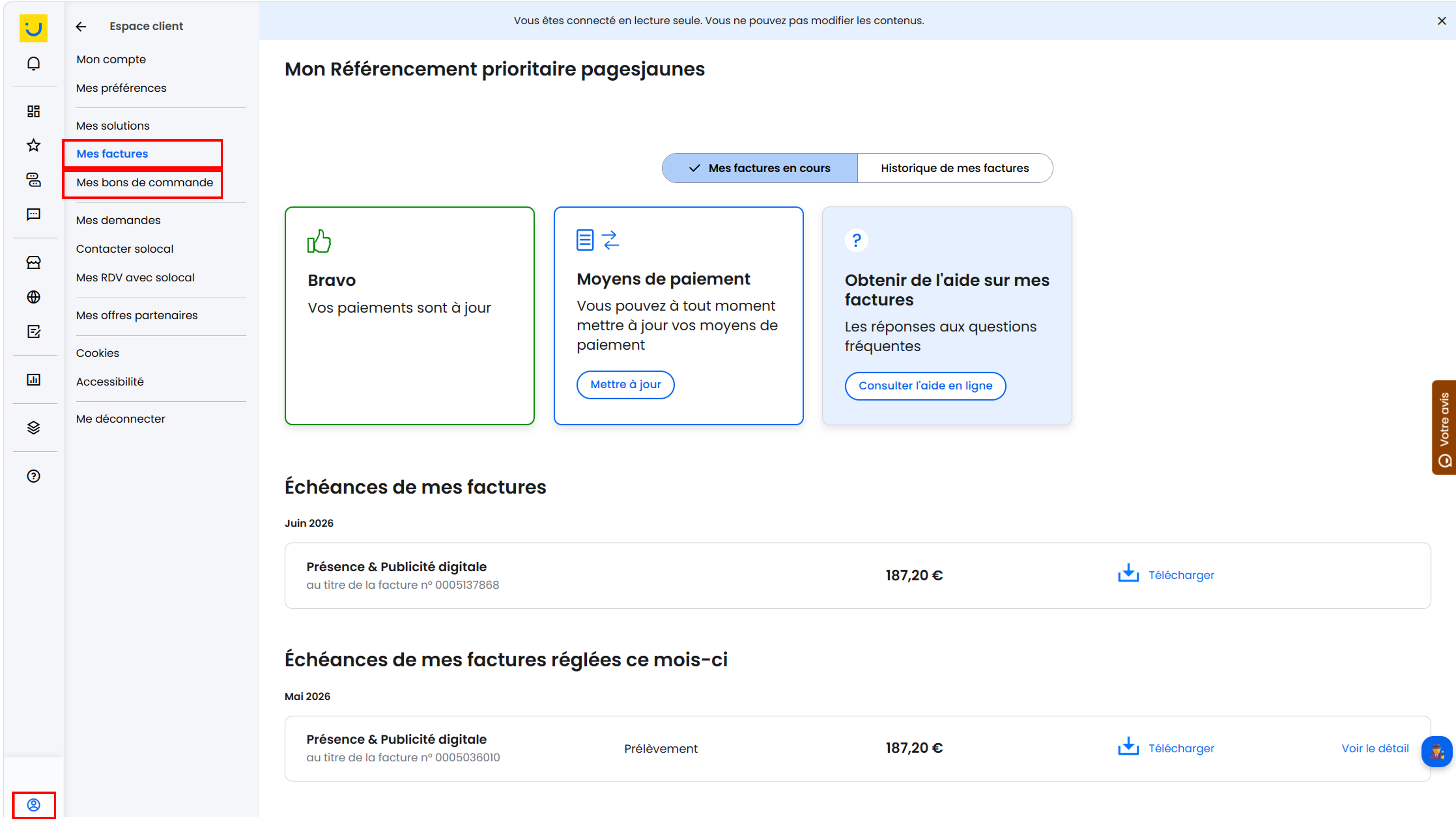Select the Mes factures en cours toggle
This screenshot has height=819, width=1456.
(760, 168)
